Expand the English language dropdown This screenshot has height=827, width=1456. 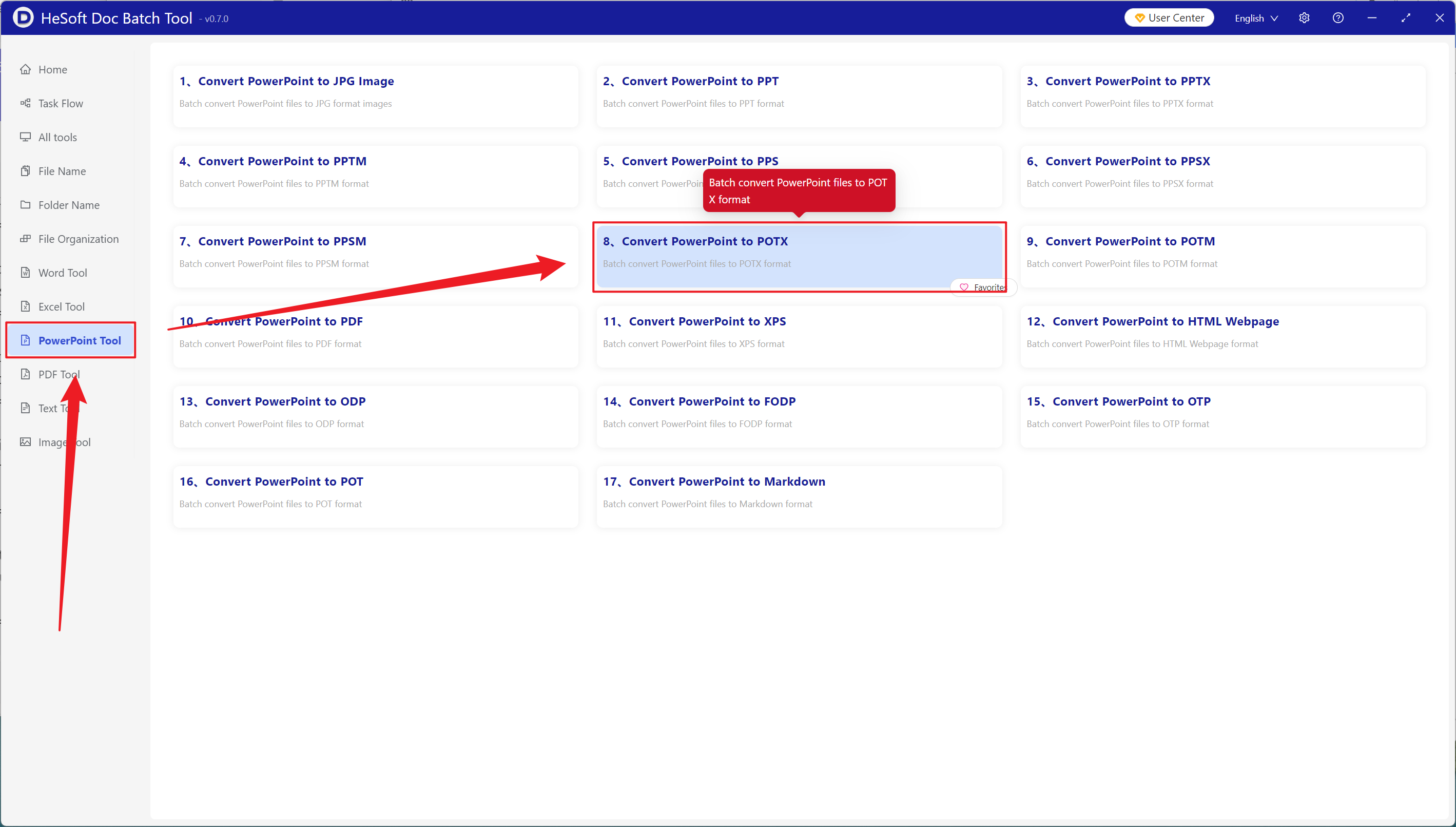point(1256,18)
